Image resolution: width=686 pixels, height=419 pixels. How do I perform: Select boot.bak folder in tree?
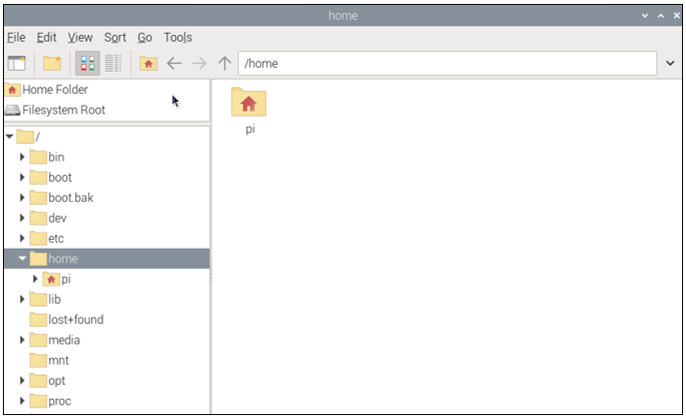[62, 198]
